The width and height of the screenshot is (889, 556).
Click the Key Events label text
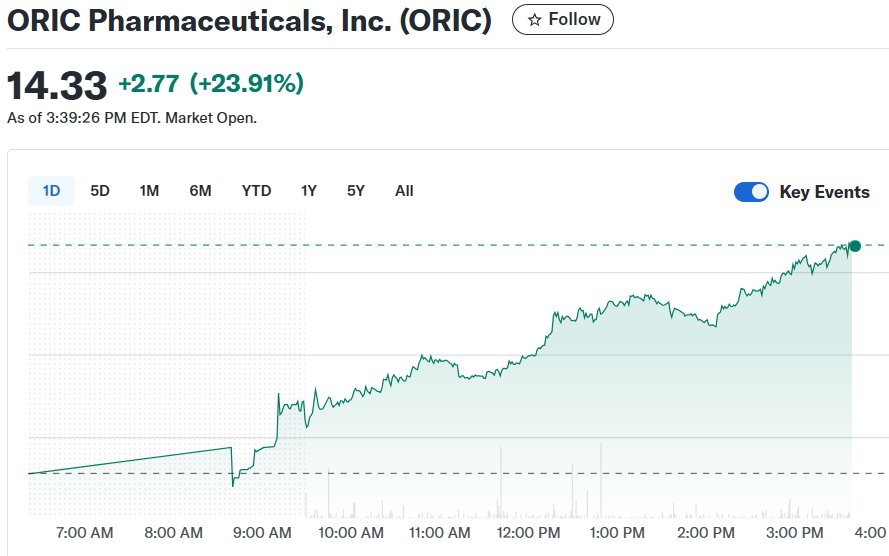(824, 192)
